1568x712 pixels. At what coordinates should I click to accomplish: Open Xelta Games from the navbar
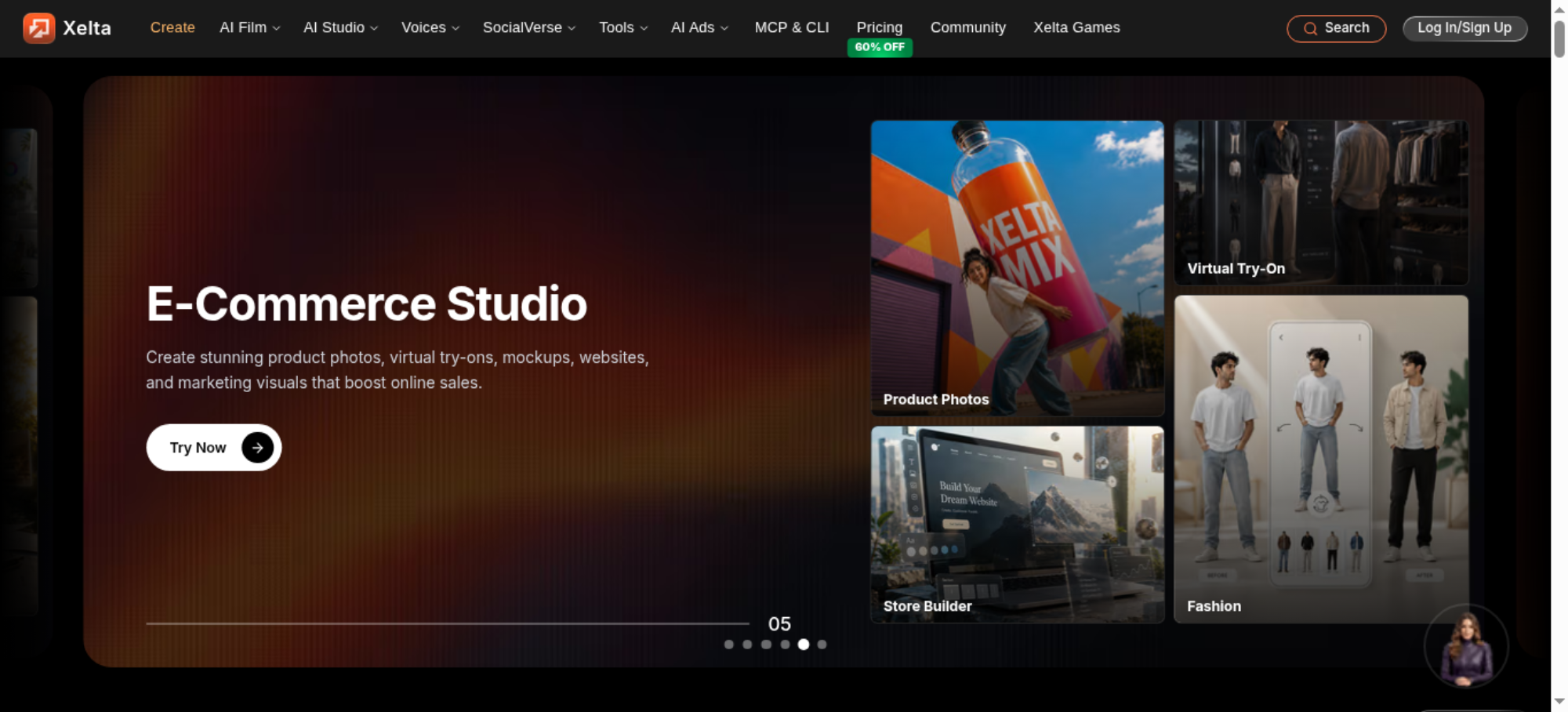pyautogui.click(x=1076, y=27)
